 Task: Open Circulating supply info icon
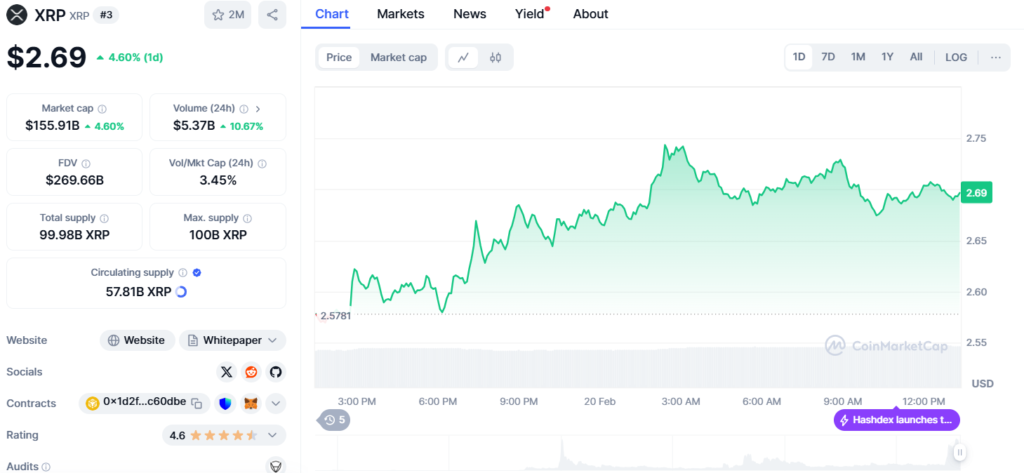183,272
